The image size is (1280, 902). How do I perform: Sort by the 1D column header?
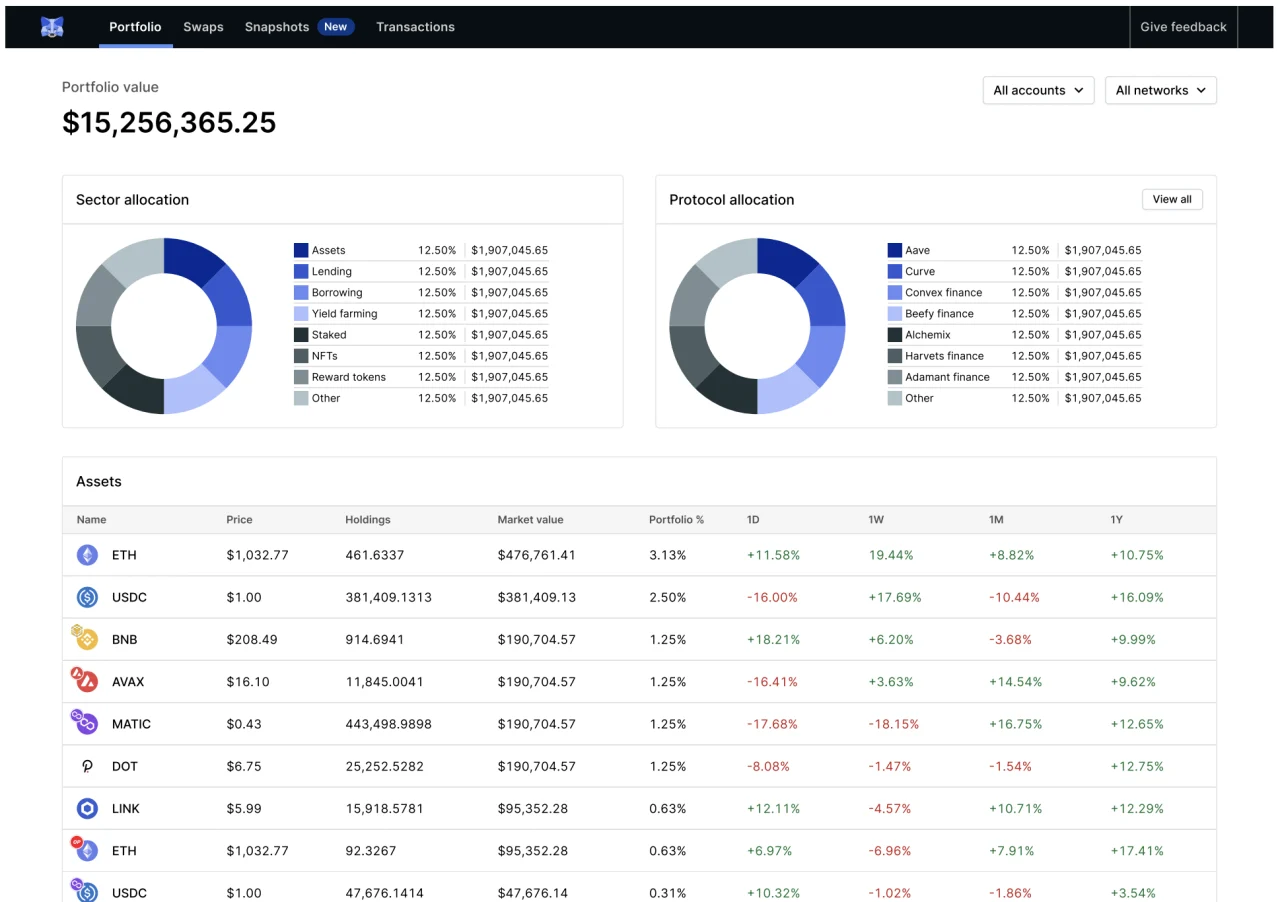point(753,520)
